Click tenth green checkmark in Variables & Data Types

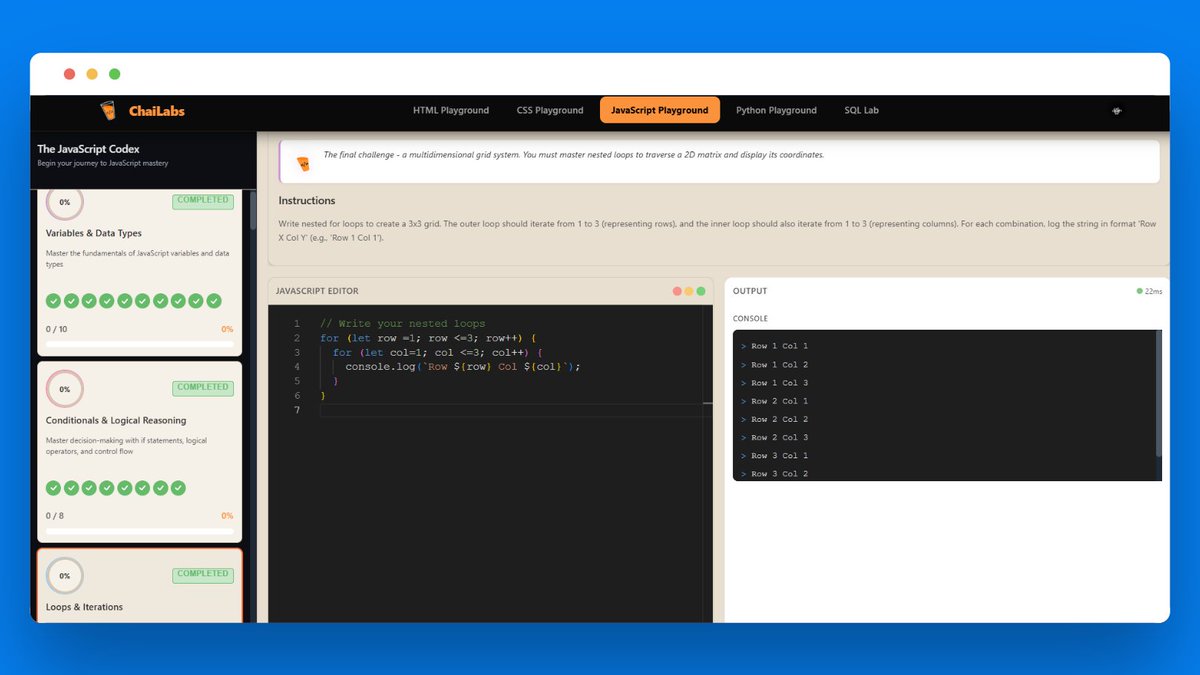point(214,300)
